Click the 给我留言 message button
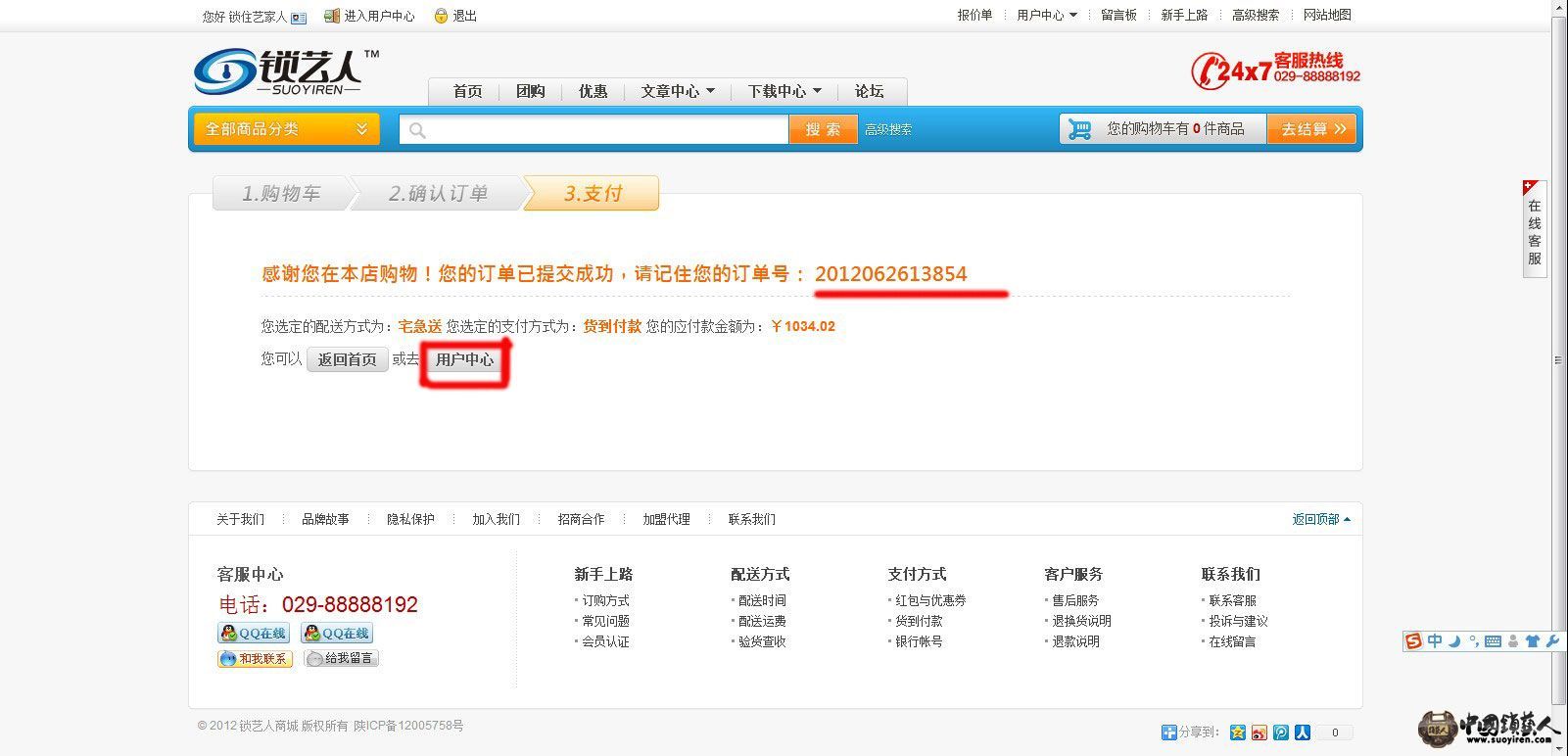Image resolution: width=1568 pixels, height=756 pixels. [x=341, y=658]
